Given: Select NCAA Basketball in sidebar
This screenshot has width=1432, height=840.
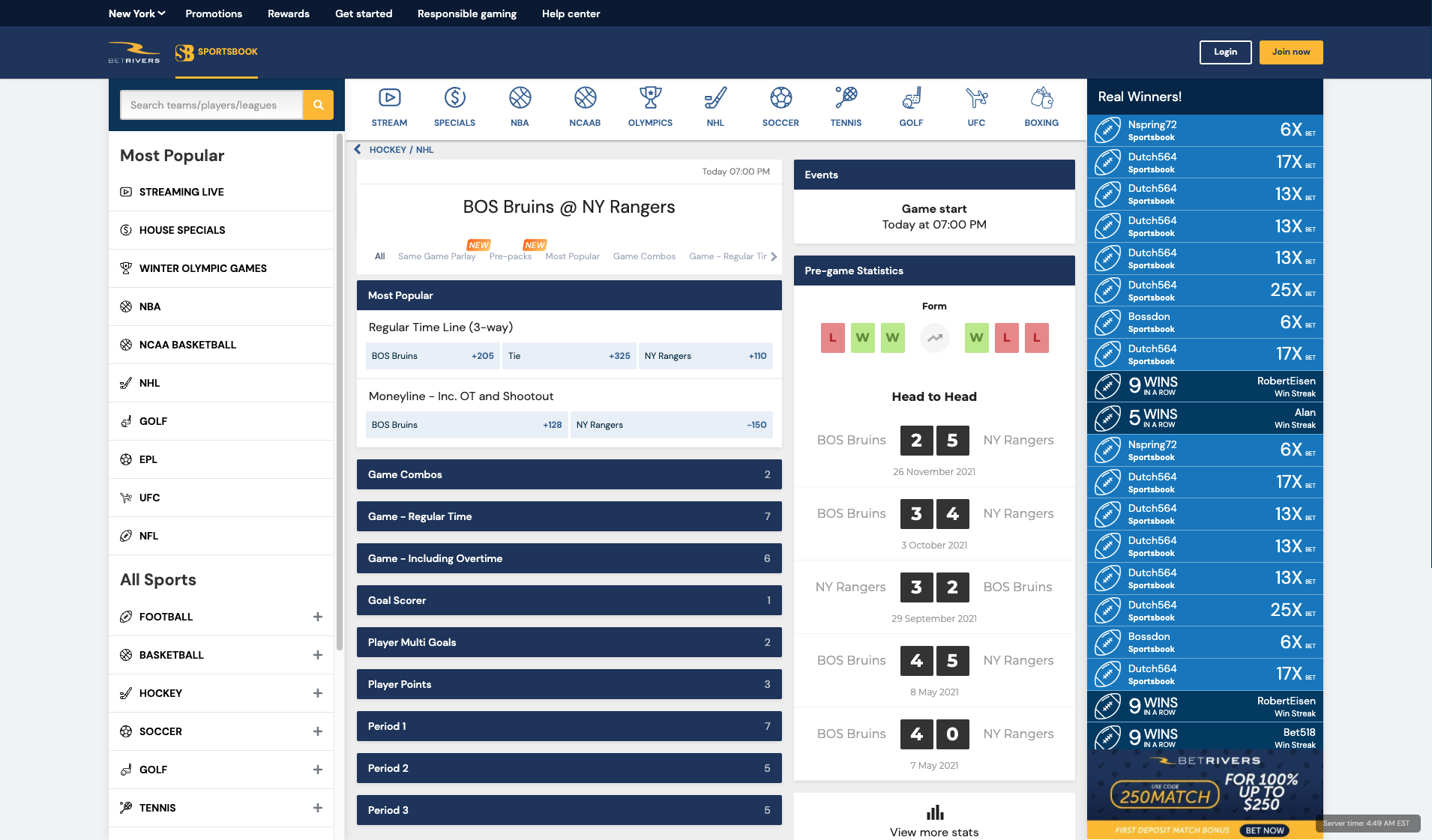Looking at the screenshot, I should pyautogui.click(x=221, y=345).
